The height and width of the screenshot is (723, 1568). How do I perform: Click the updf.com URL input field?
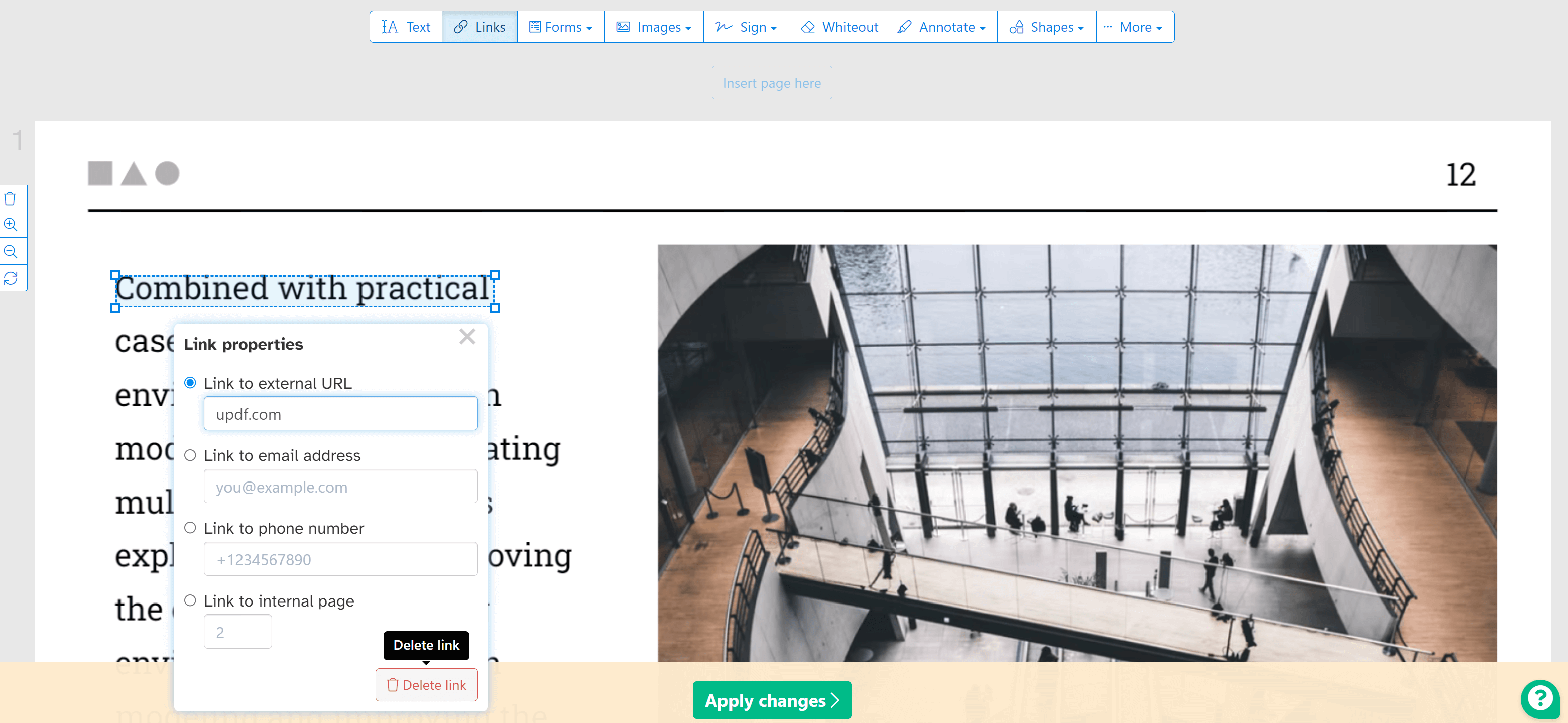click(339, 413)
